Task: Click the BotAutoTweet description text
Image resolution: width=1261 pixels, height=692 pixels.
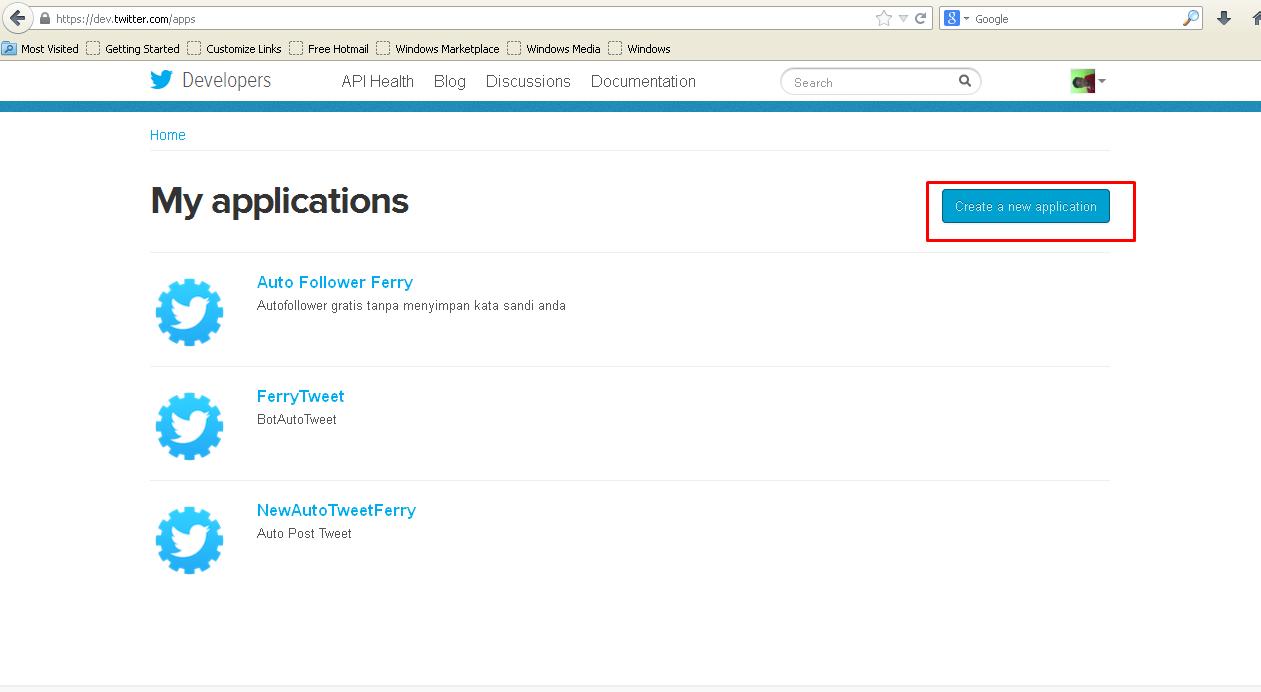Action: 297,420
